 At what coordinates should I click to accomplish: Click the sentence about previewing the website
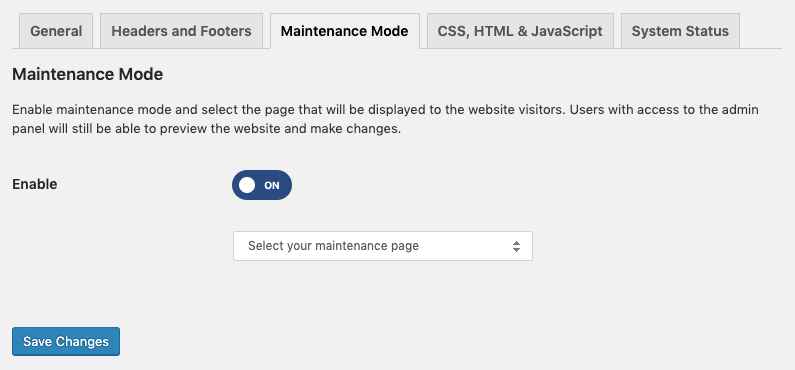tap(206, 129)
